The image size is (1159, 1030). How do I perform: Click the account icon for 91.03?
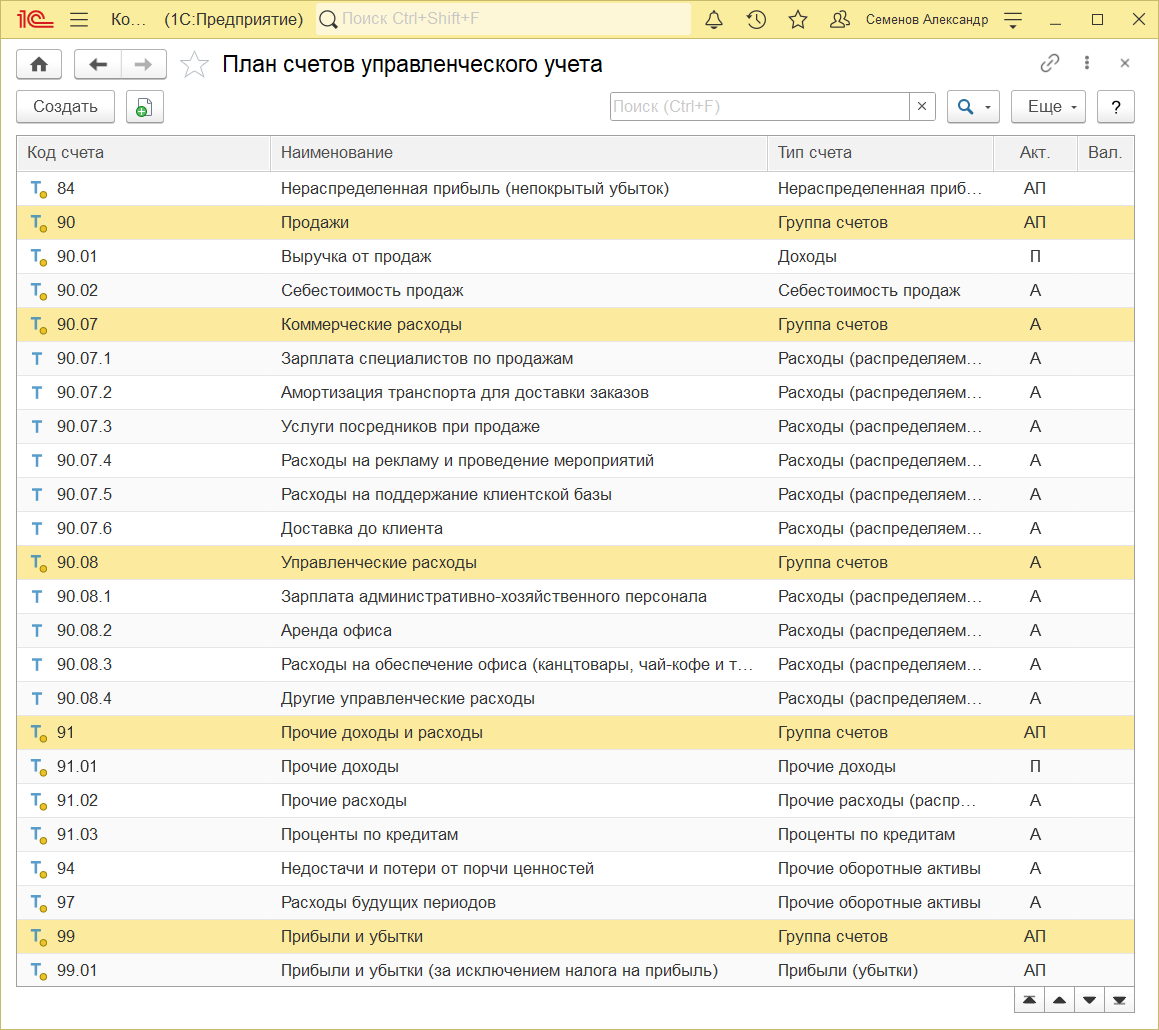tap(38, 835)
